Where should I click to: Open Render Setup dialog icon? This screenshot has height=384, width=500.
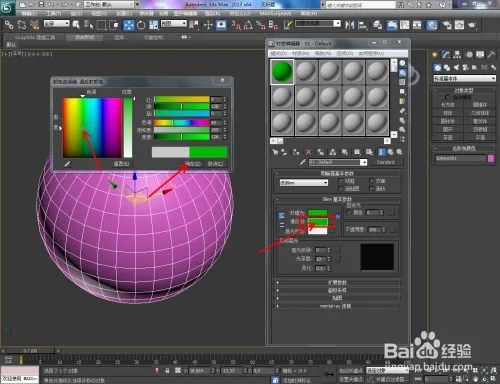[447, 25]
